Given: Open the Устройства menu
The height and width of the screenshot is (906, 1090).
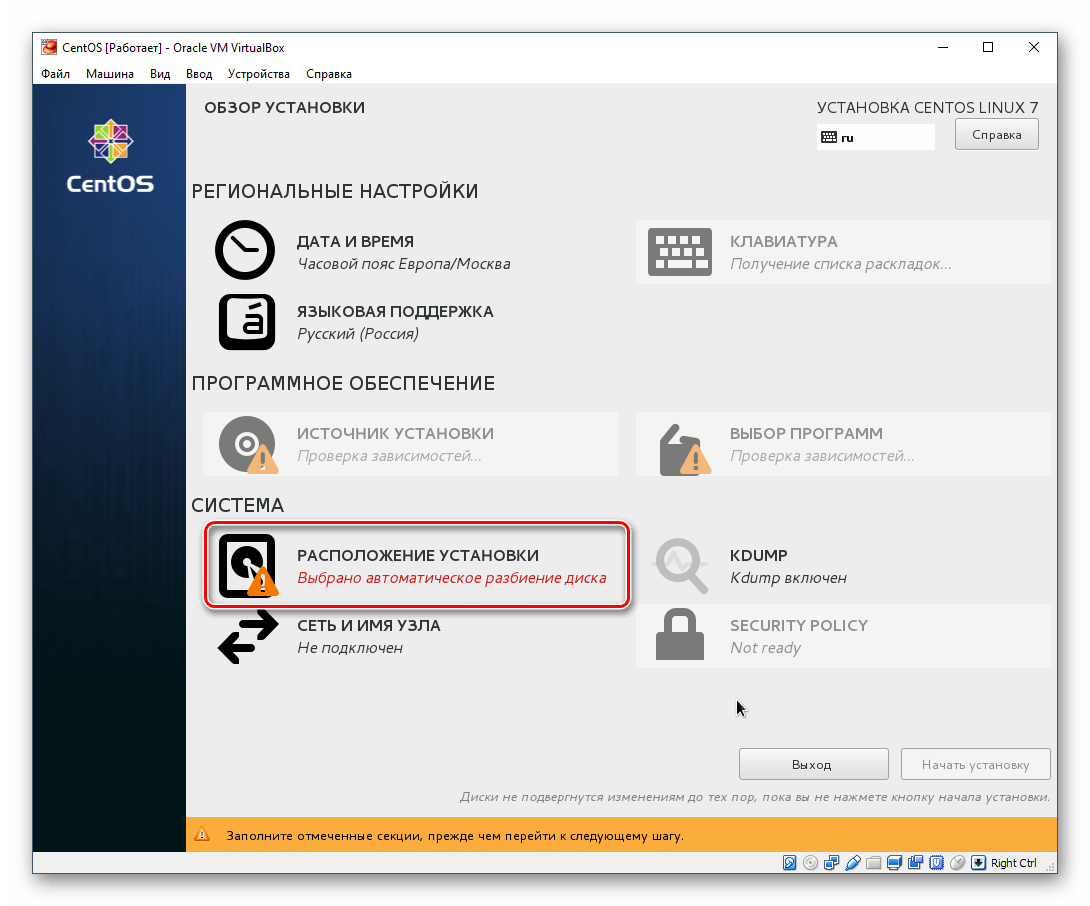Looking at the screenshot, I should click(259, 73).
